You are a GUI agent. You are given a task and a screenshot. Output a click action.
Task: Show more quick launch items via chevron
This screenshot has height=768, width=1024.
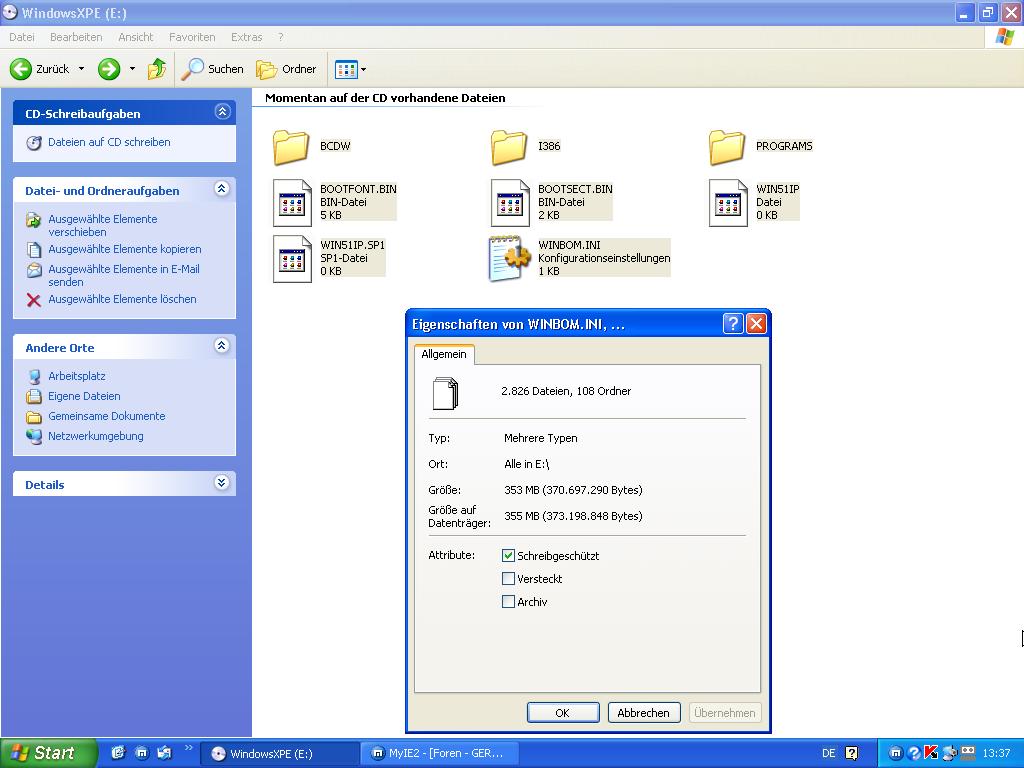tap(189, 748)
